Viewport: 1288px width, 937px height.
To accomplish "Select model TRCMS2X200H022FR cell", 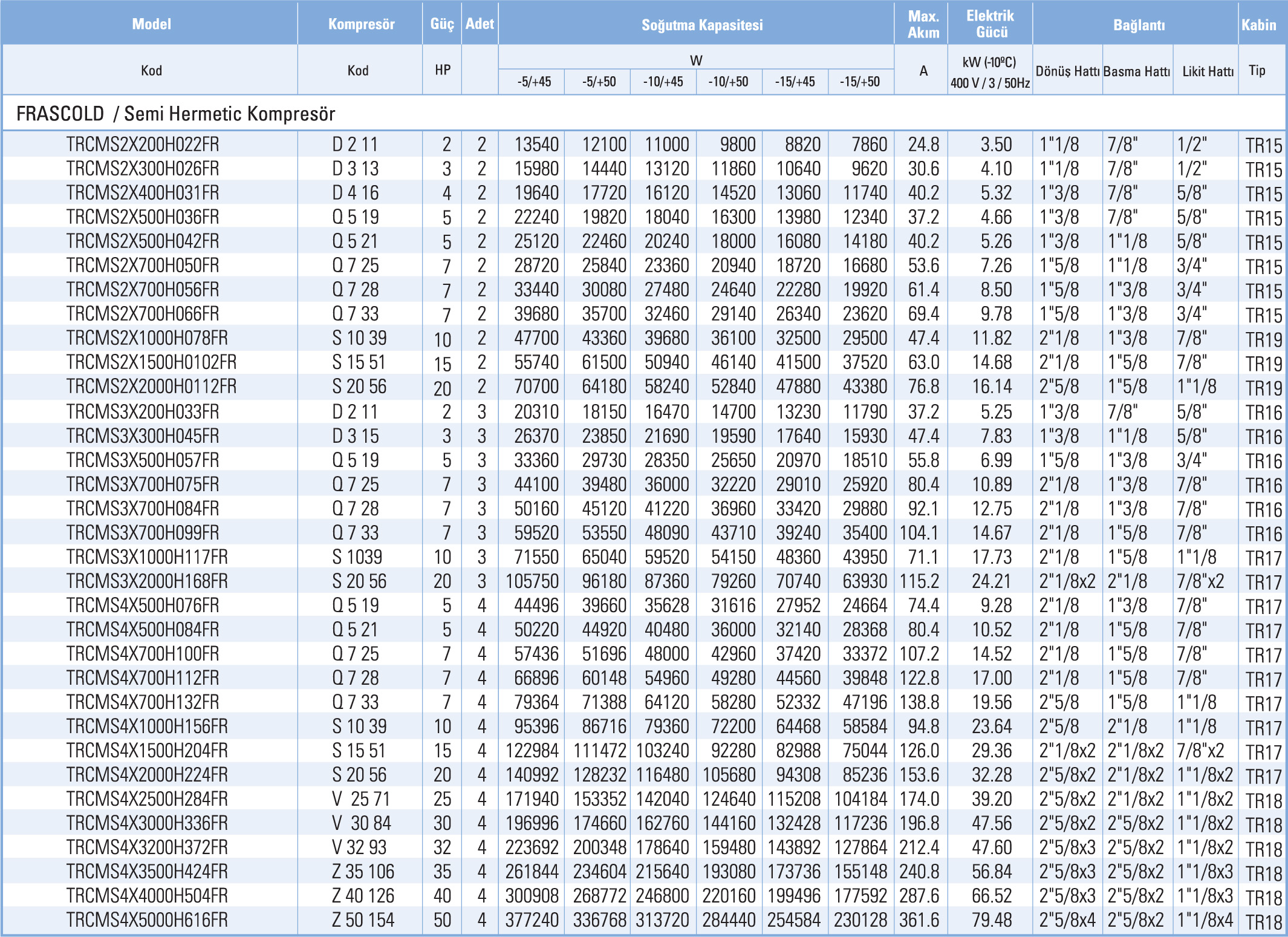I will point(143,145).
